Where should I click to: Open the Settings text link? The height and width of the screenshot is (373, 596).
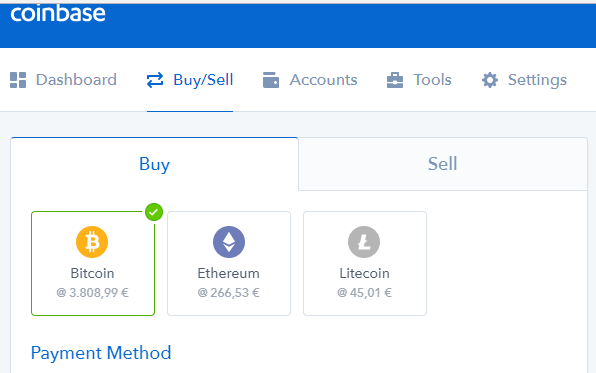(537, 80)
